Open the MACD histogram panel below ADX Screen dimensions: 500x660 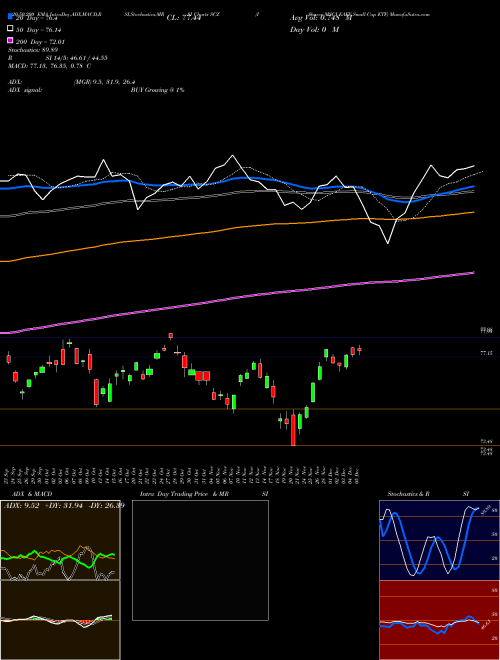(x=60, y=620)
